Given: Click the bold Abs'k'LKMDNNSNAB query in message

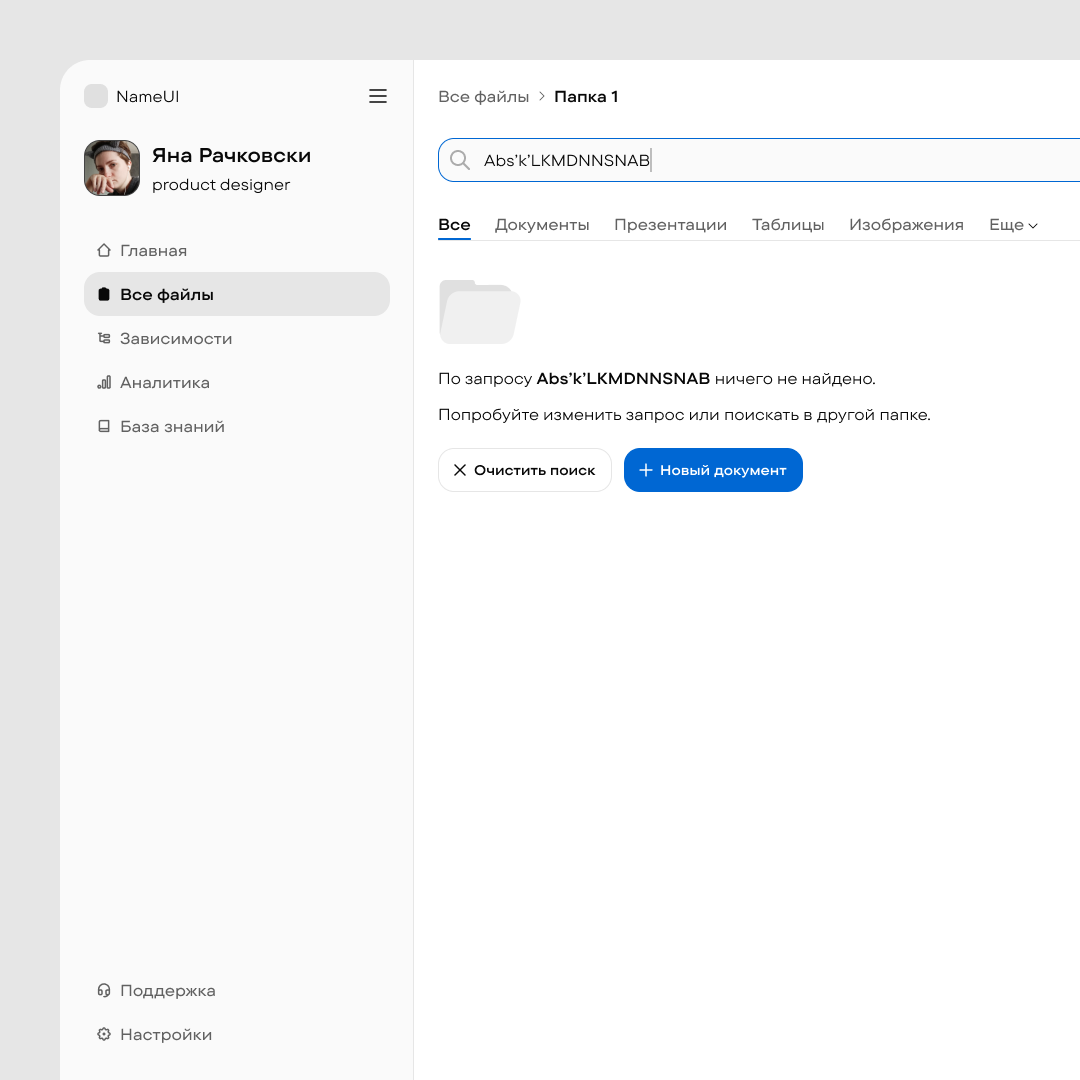Looking at the screenshot, I should point(623,379).
